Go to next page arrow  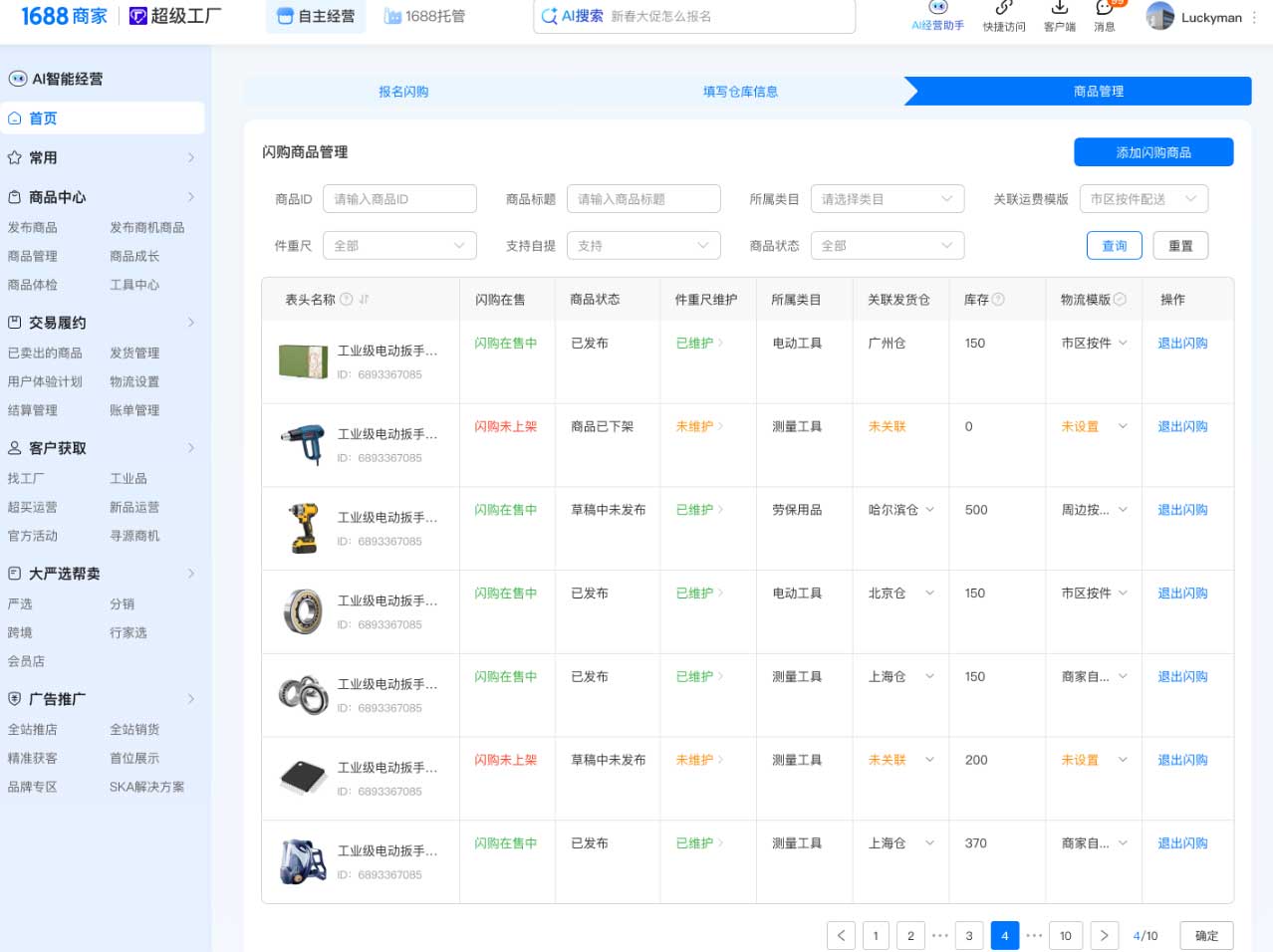click(x=1104, y=935)
